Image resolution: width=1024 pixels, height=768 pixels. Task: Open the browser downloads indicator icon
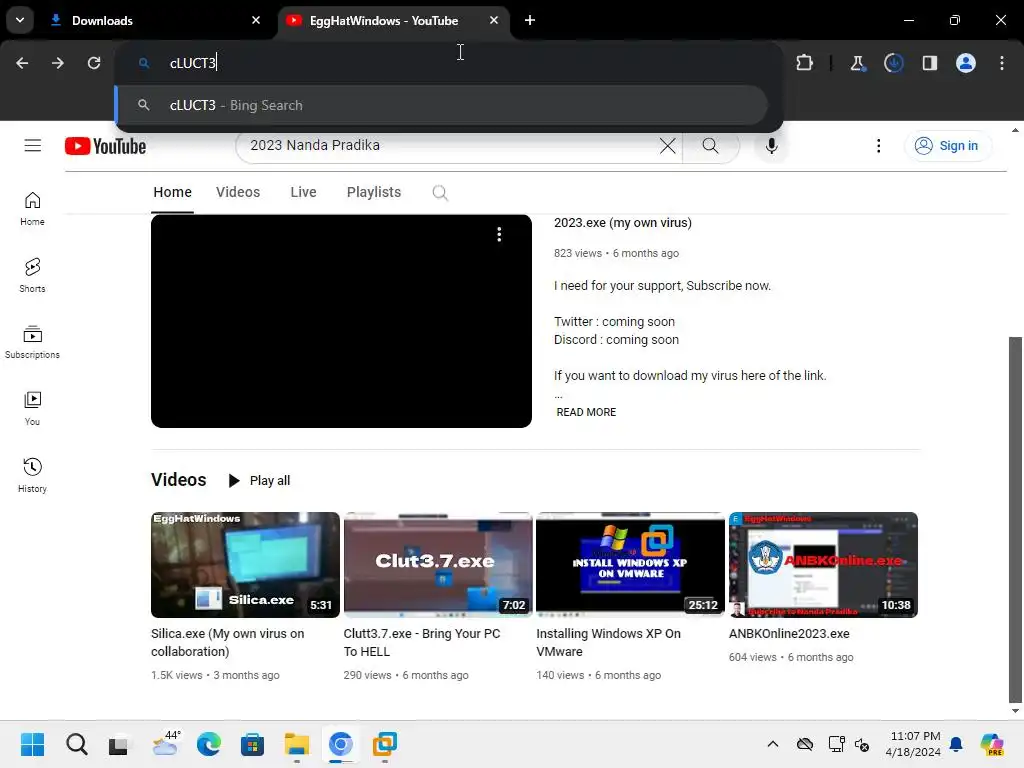pos(893,63)
